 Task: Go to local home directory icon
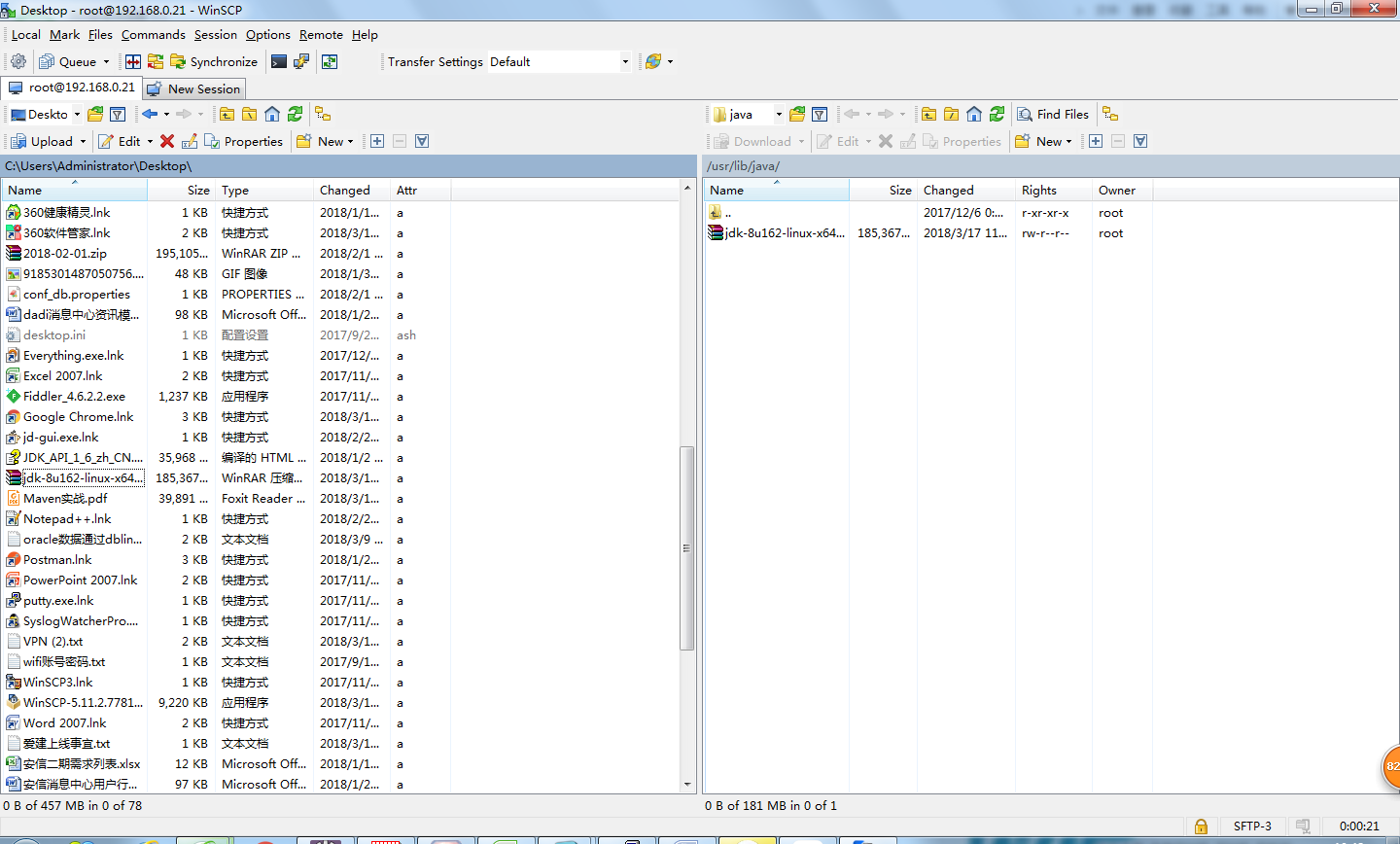[272, 114]
